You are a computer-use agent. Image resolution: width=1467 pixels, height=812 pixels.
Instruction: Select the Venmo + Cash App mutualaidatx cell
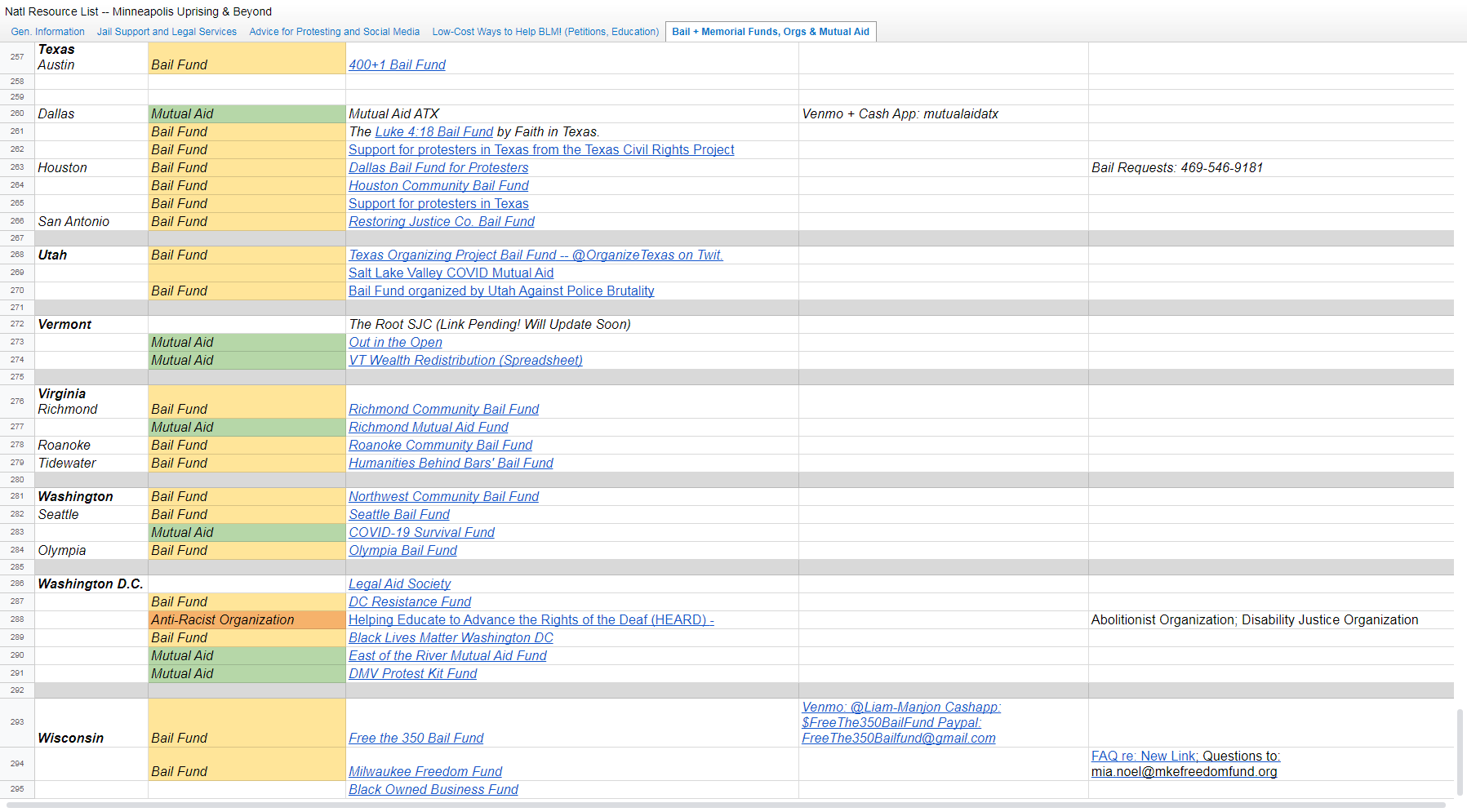944,114
